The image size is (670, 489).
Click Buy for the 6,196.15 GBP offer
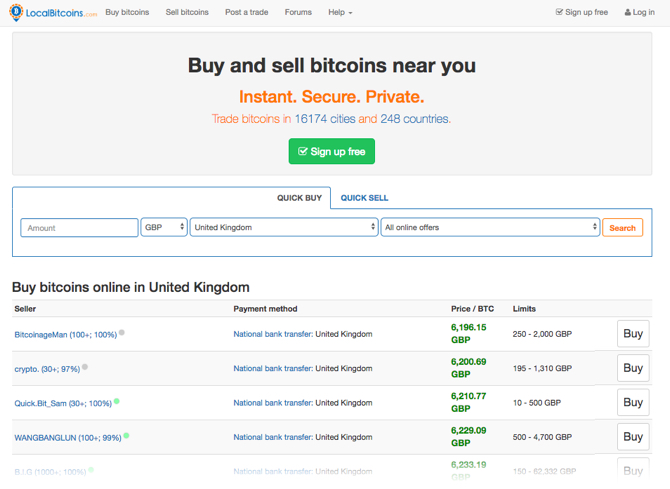tap(633, 333)
